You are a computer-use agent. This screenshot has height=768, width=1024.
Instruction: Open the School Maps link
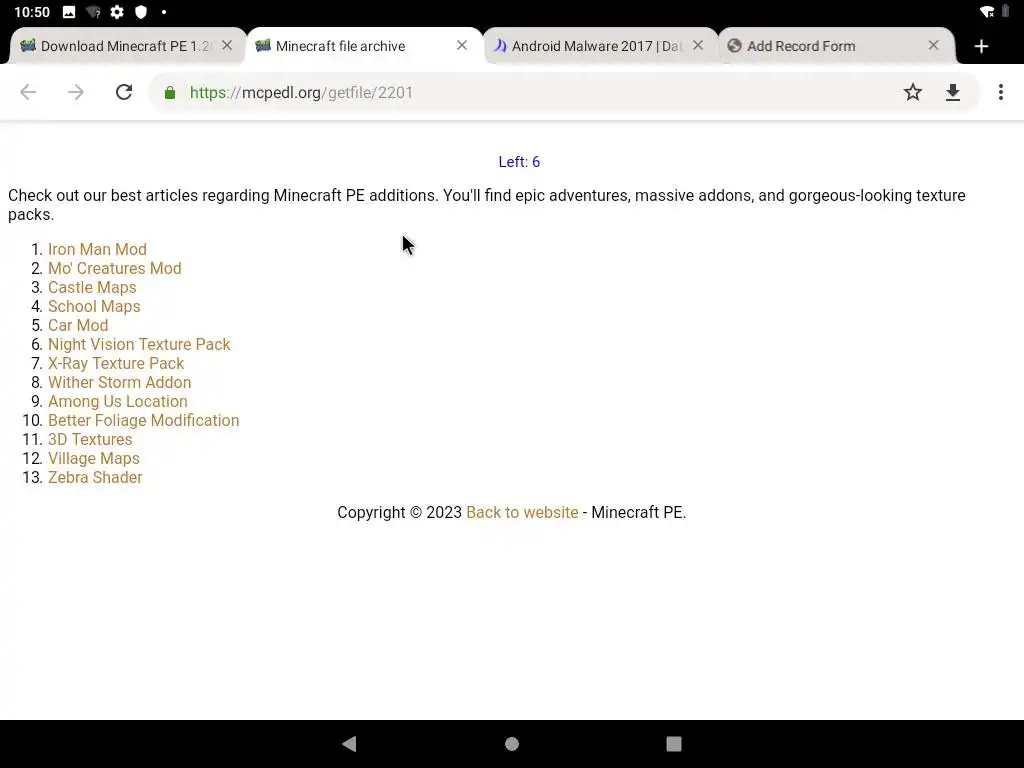[x=94, y=306]
